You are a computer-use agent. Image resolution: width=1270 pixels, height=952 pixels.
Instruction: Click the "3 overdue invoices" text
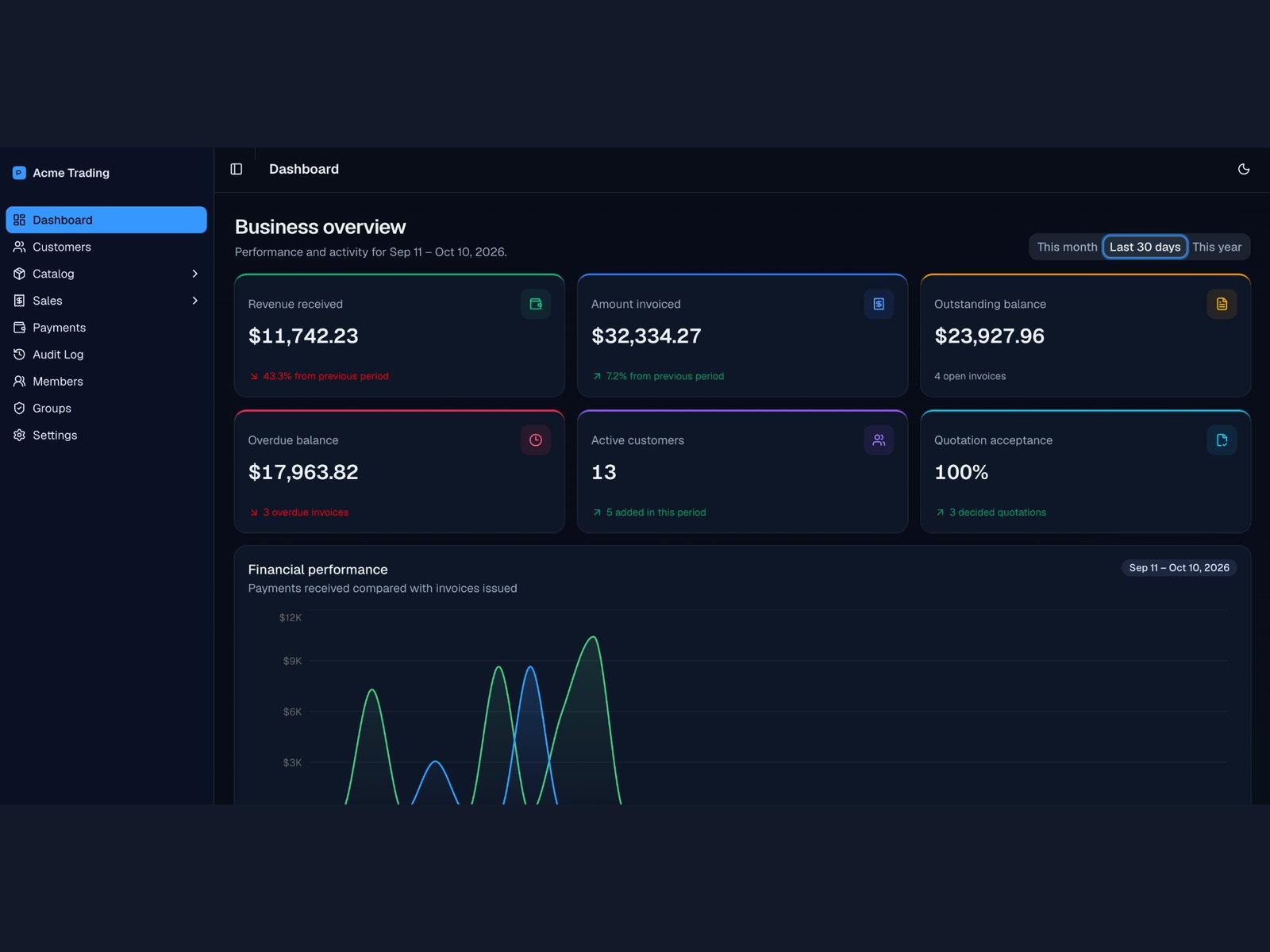pyautogui.click(x=306, y=512)
